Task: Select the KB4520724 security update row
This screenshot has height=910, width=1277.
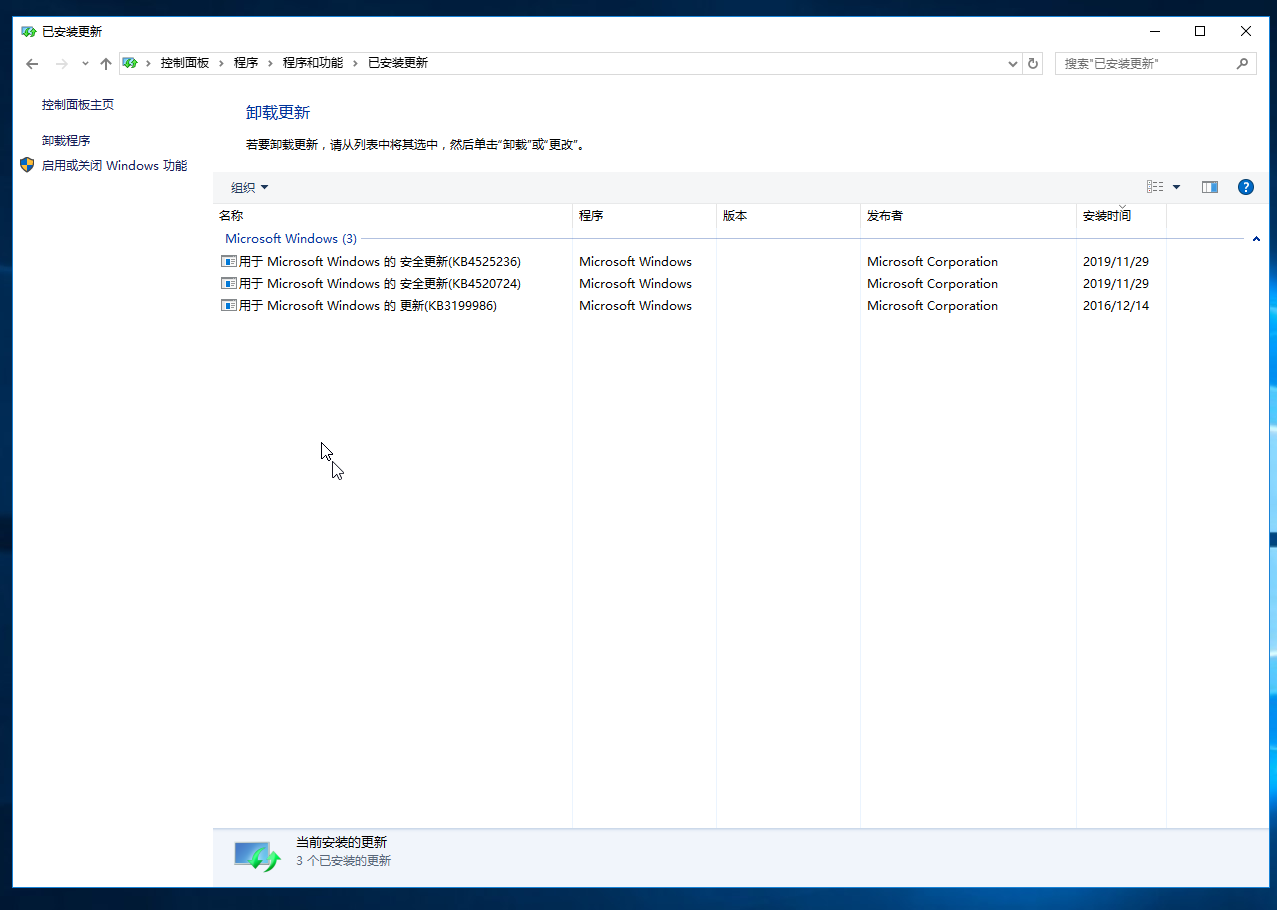Action: 690,284
